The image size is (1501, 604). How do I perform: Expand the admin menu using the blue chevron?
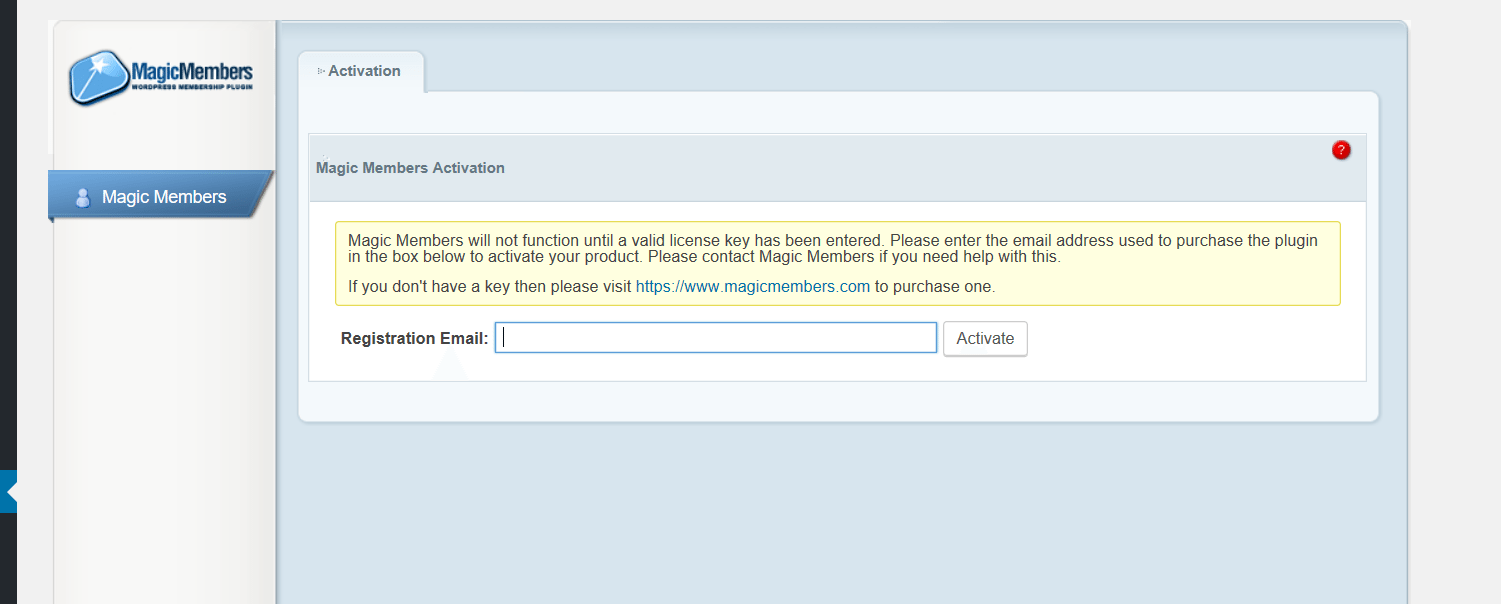(x=8, y=491)
